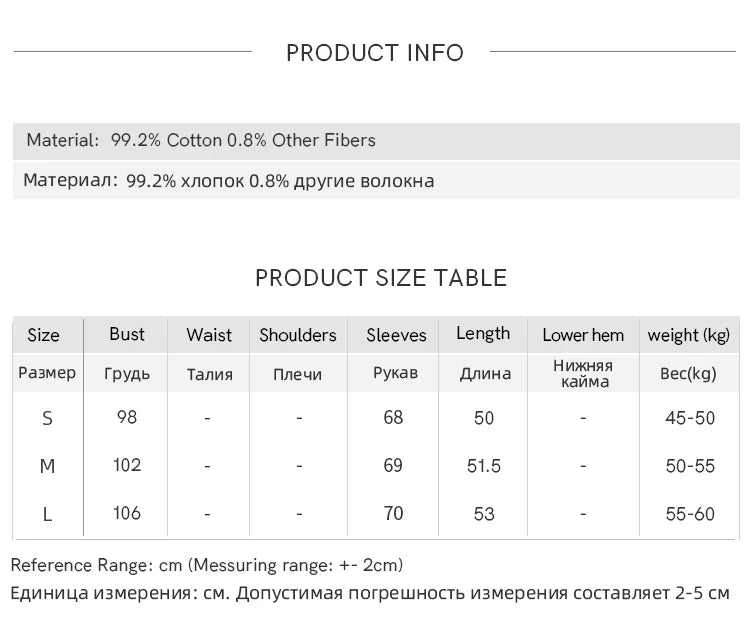Viewport: 750px width, 630px height.
Task: Select the Russian Материал composition row
Action: (x=229, y=181)
